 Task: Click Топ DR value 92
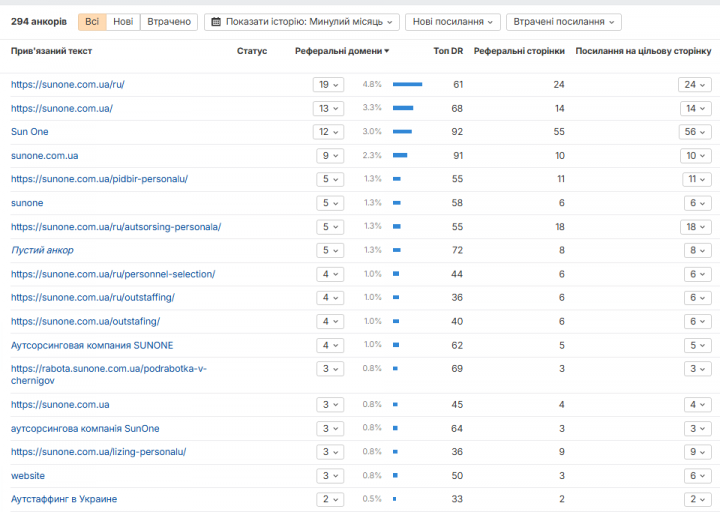[457, 132]
